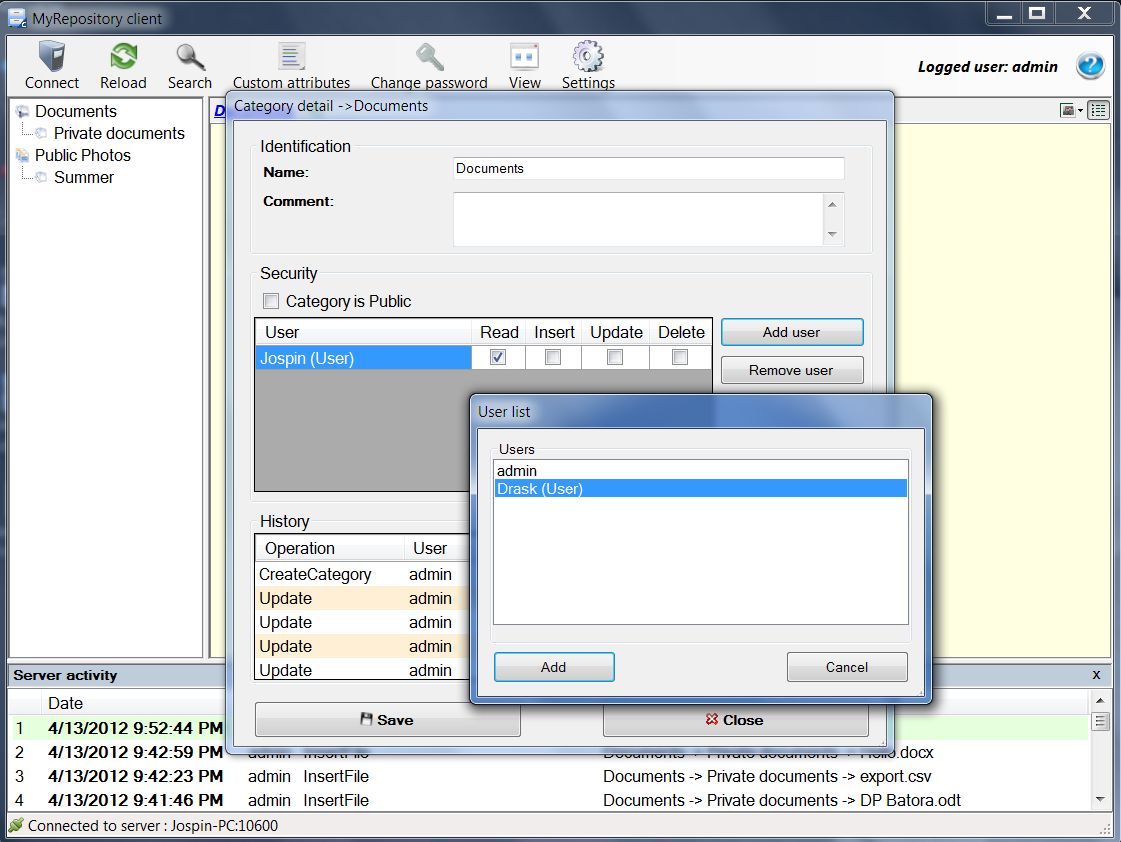Click Logged user: admin label
The image size is (1121, 842).
tap(987, 66)
